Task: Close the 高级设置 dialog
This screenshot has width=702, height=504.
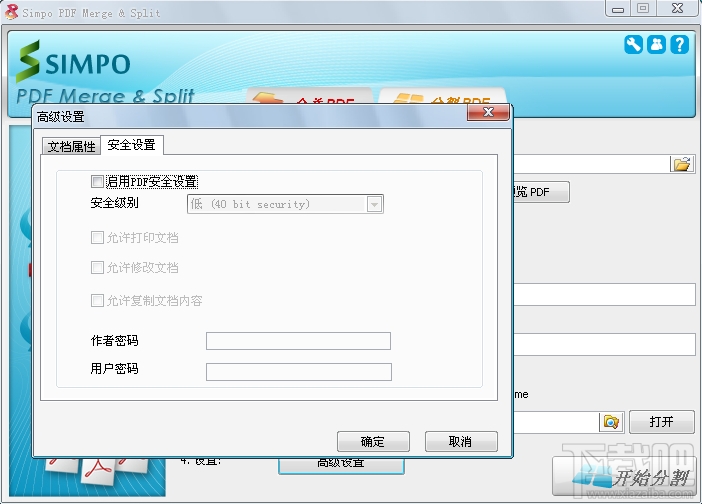Action: pyautogui.click(x=488, y=112)
